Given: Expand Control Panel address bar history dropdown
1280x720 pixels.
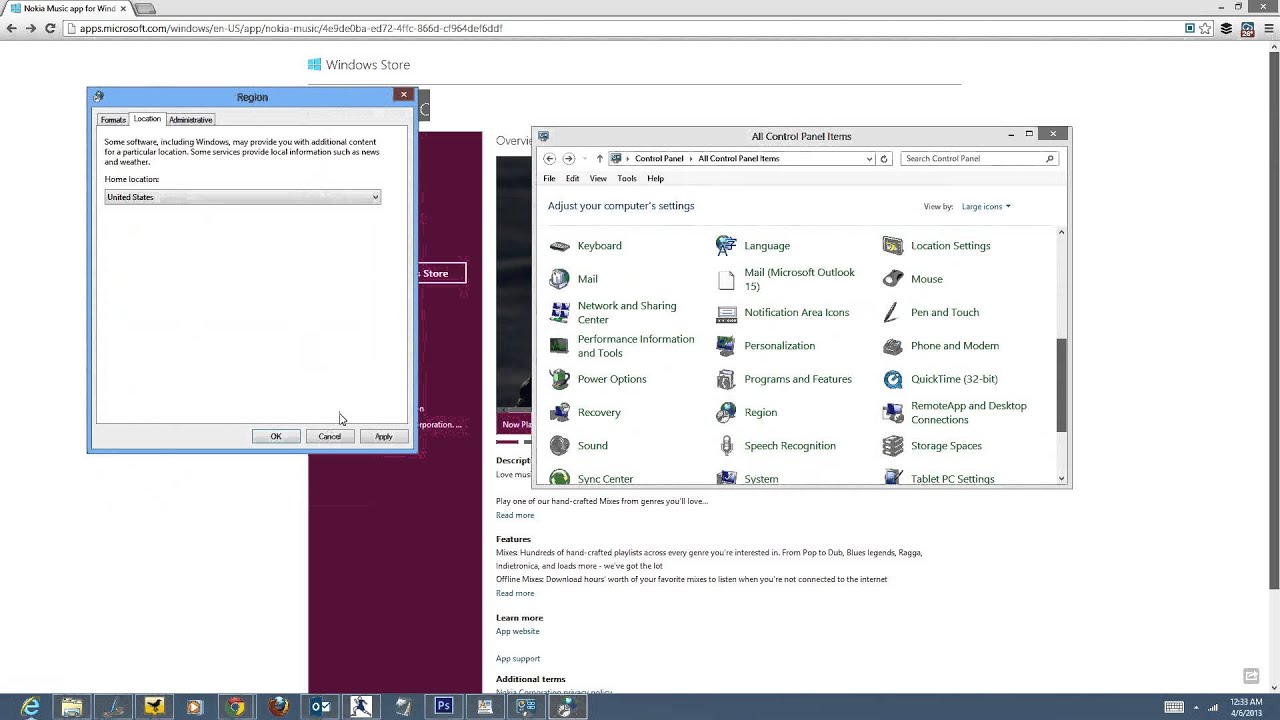Looking at the screenshot, I should 869,158.
